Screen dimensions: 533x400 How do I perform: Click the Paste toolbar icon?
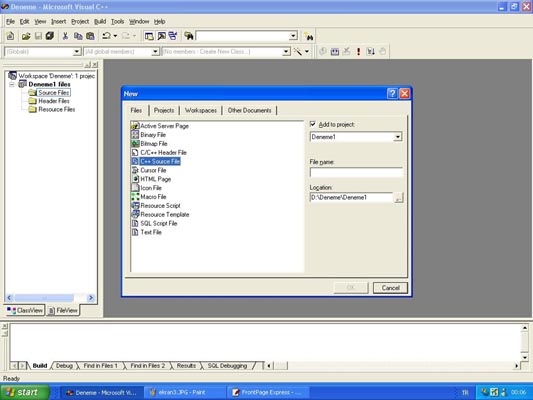(x=90, y=36)
